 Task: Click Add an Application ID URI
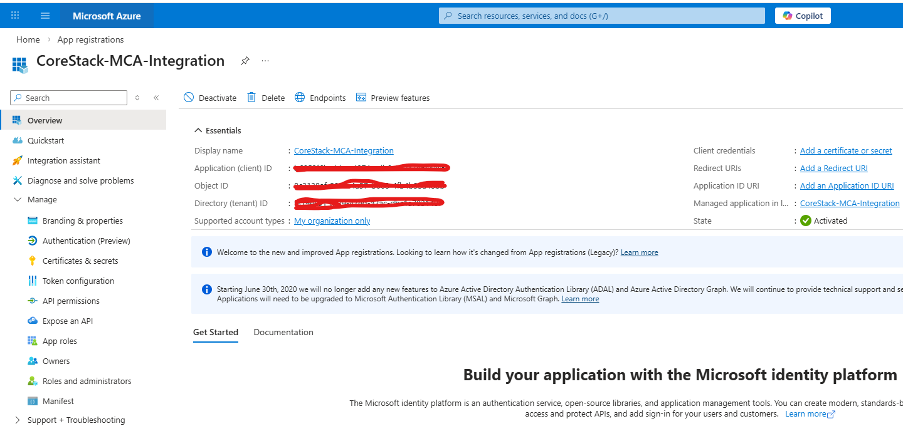point(847,186)
